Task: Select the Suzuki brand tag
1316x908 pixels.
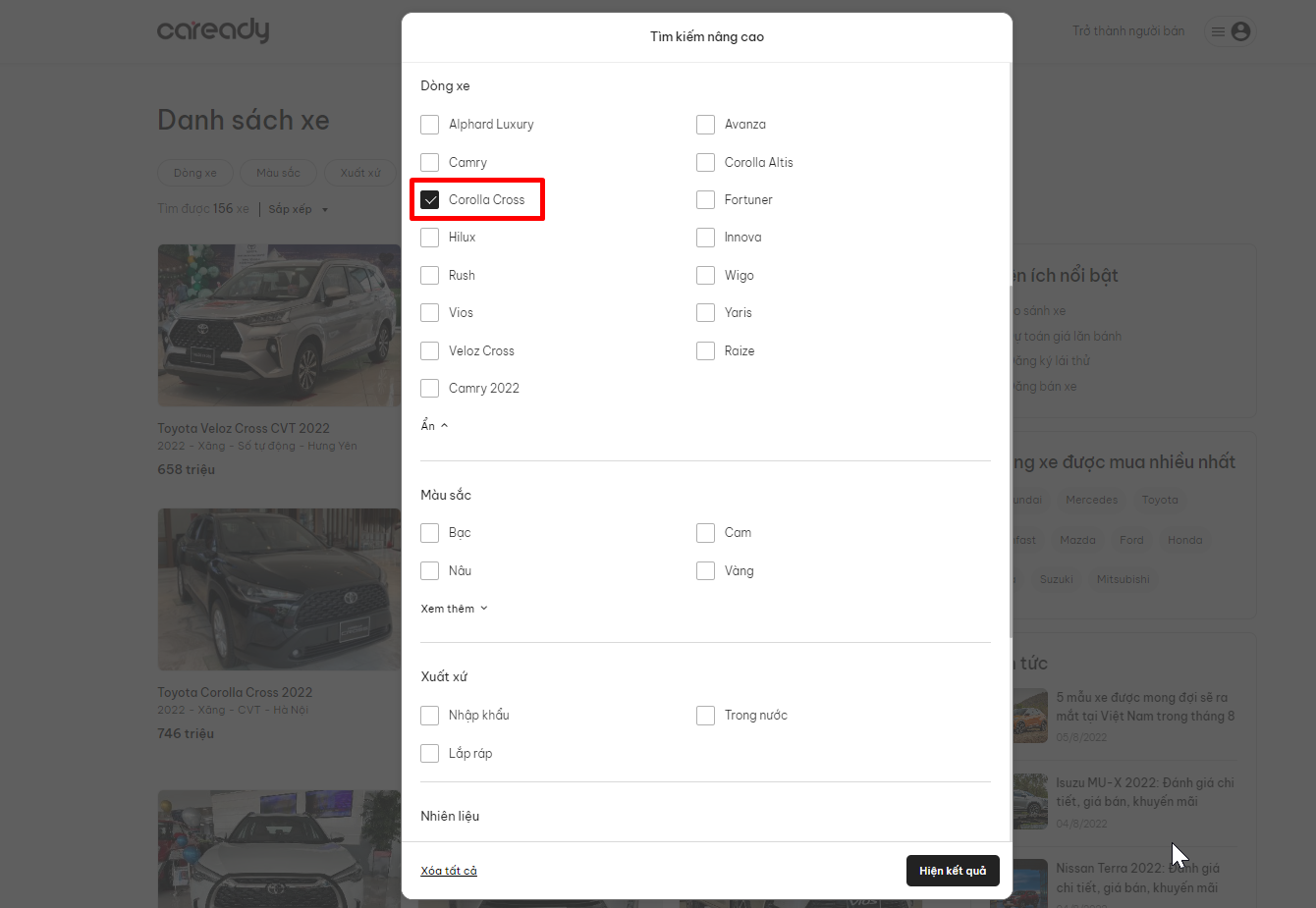Action: click(1056, 579)
